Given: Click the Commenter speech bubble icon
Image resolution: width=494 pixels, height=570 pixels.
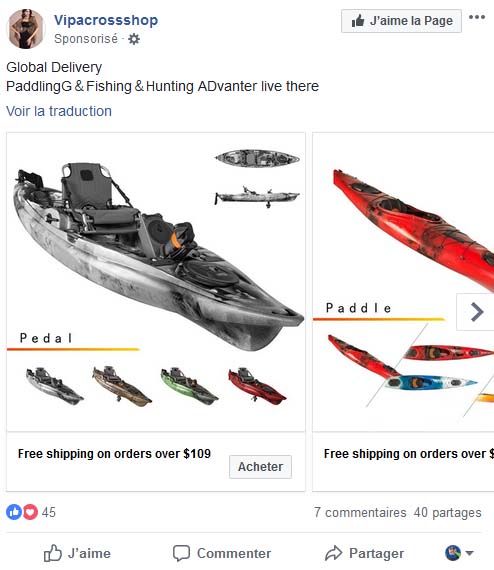Looking at the screenshot, I should tap(181, 553).
